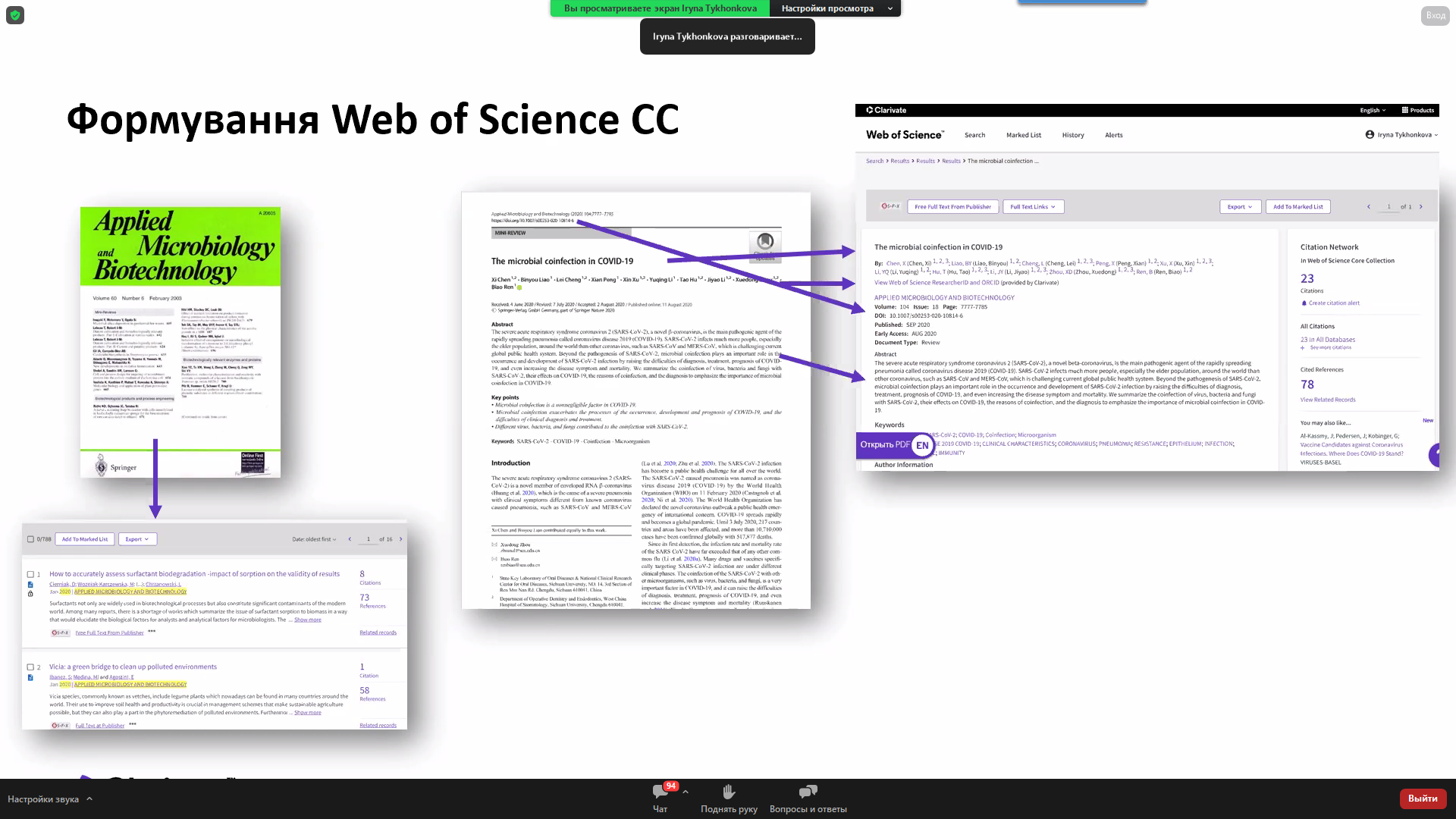Check the checkbox for result 1
The width and height of the screenshot is (1456, 819).
pos(30,574)
